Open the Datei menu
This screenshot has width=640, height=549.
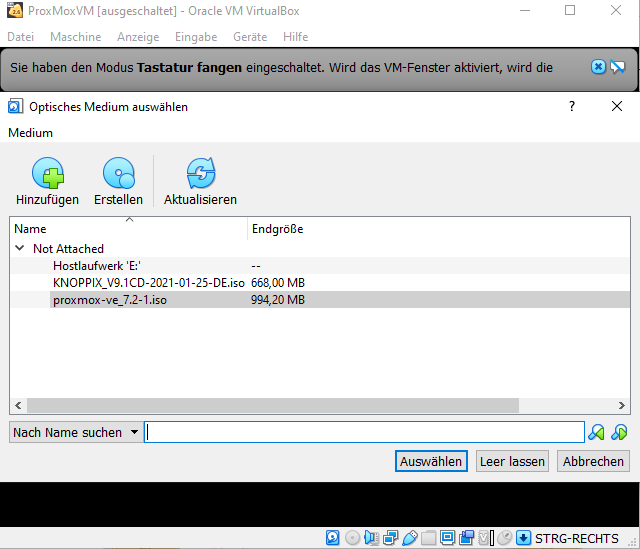(x=20, y=37)
